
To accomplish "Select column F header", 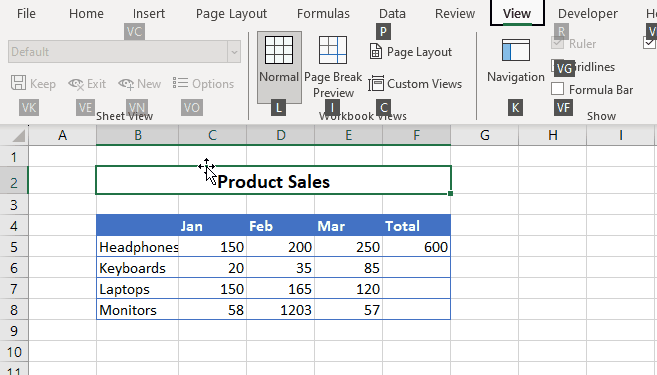I will coord(416,135).
